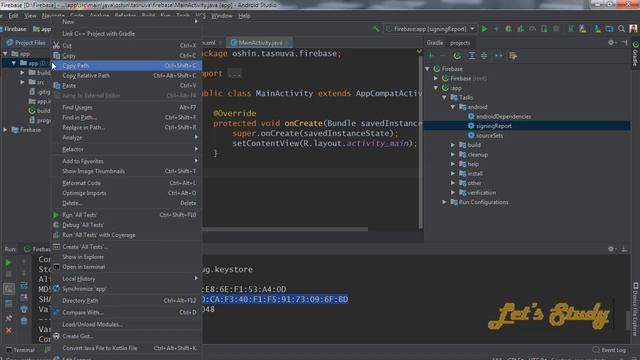The height and width of the screenshot is (360, 640).
Task: Choose Create Gist from the context menu
Action: tap(127, 336)
